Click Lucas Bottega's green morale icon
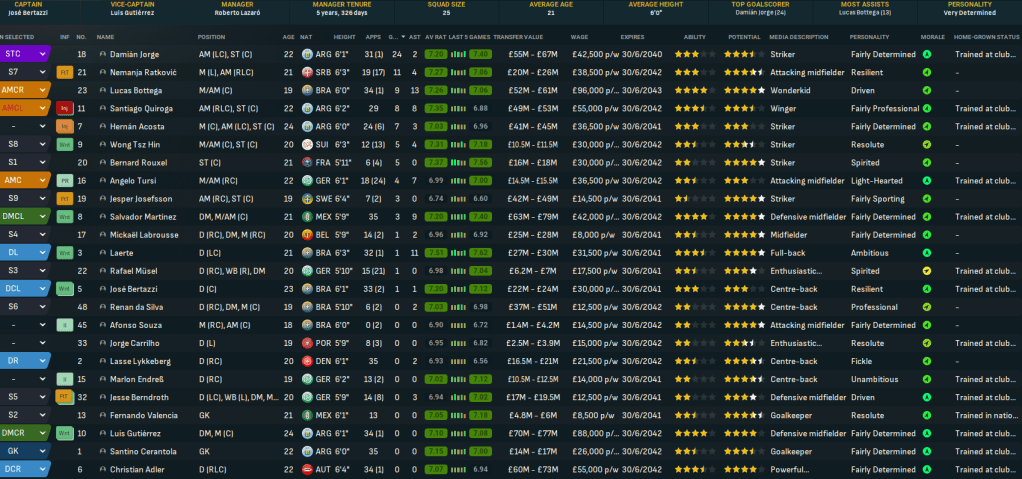This screenshot has width=1022, height=479. tap(927, 90)
